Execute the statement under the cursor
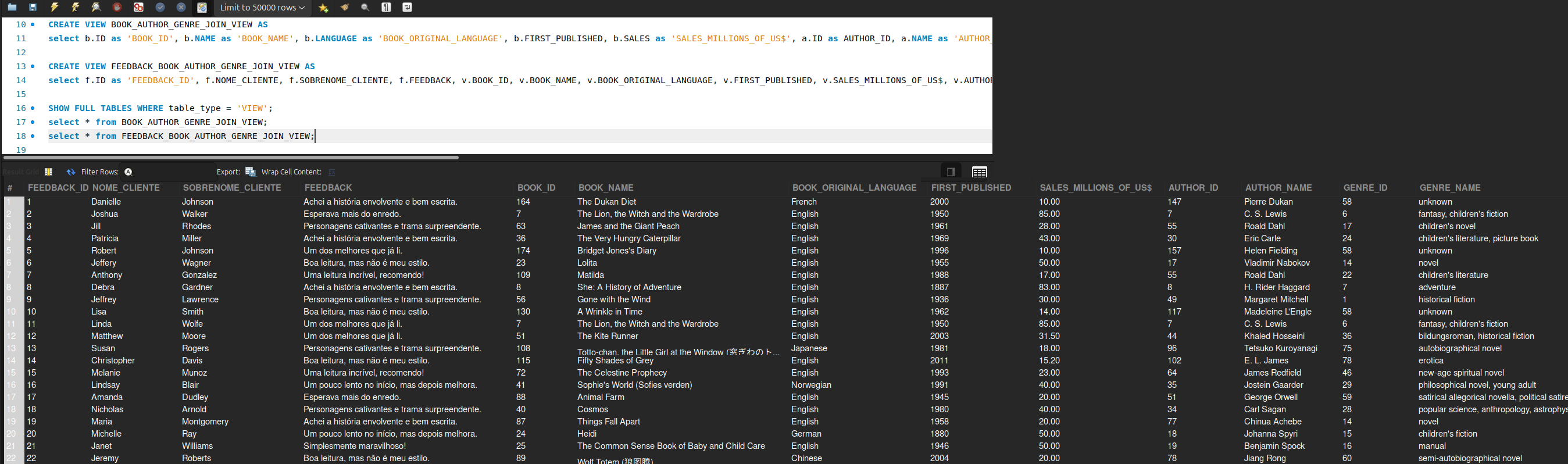Viewport: 1568px width, 464px height. [76, 8]
